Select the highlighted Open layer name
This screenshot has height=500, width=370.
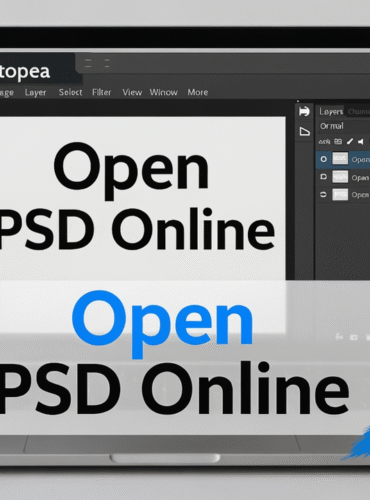[x=361, y=160]
